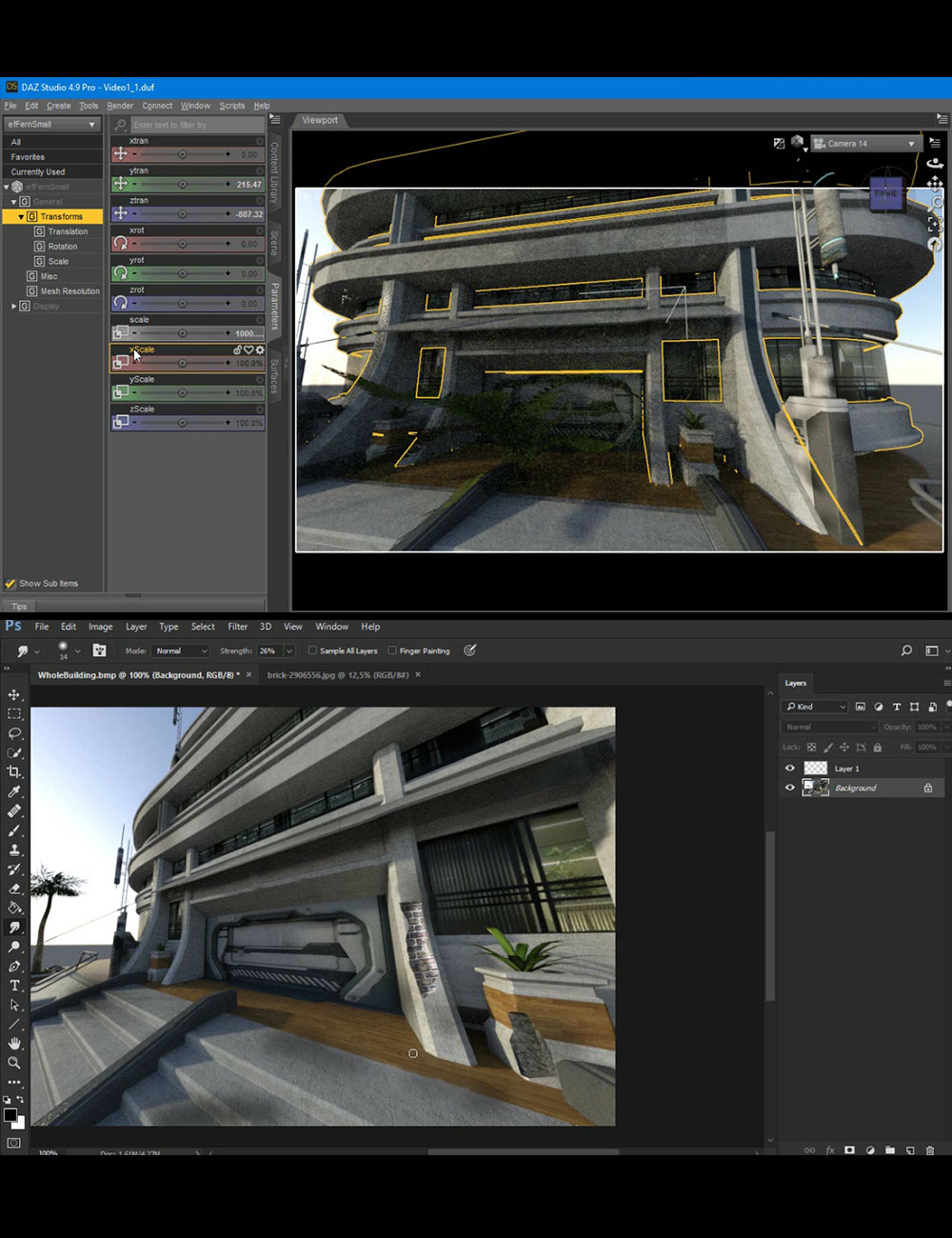This screenshot has width=952, height=1238.
Task: Select the Mesh Resolution tree item
Action: point(69,291)
